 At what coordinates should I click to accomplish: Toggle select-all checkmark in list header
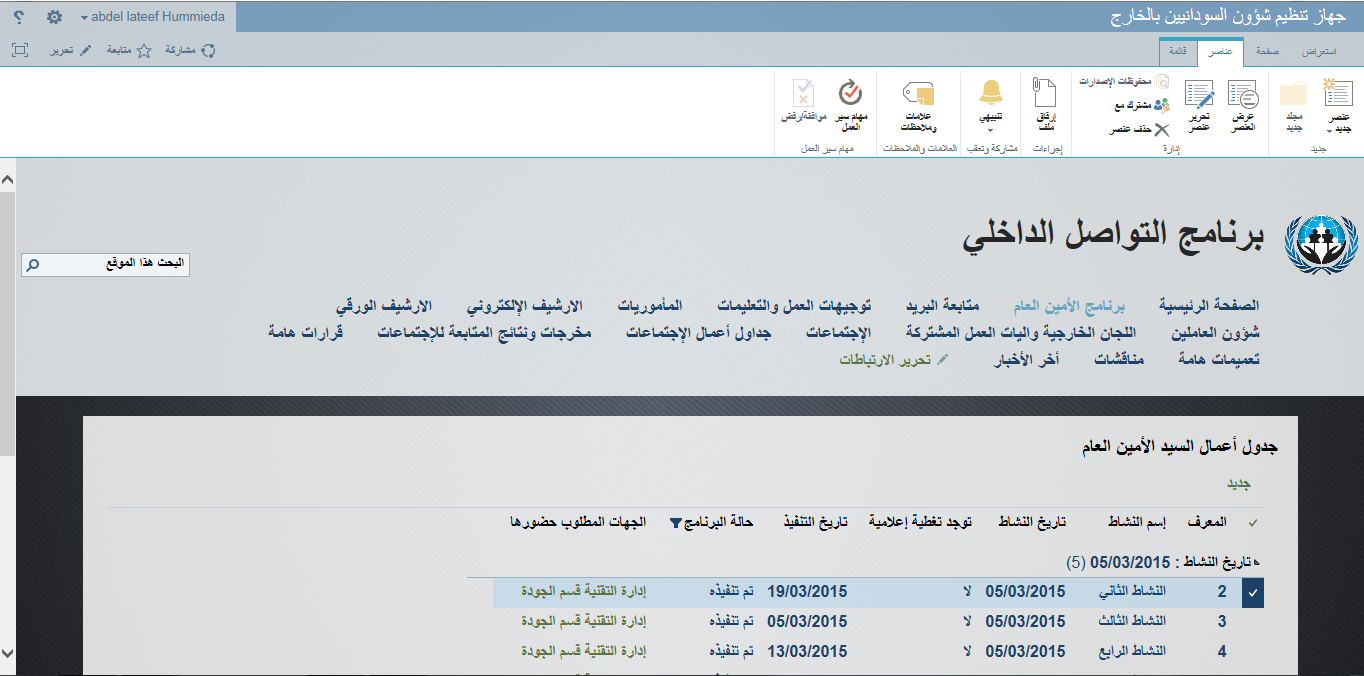(1253, 522)
